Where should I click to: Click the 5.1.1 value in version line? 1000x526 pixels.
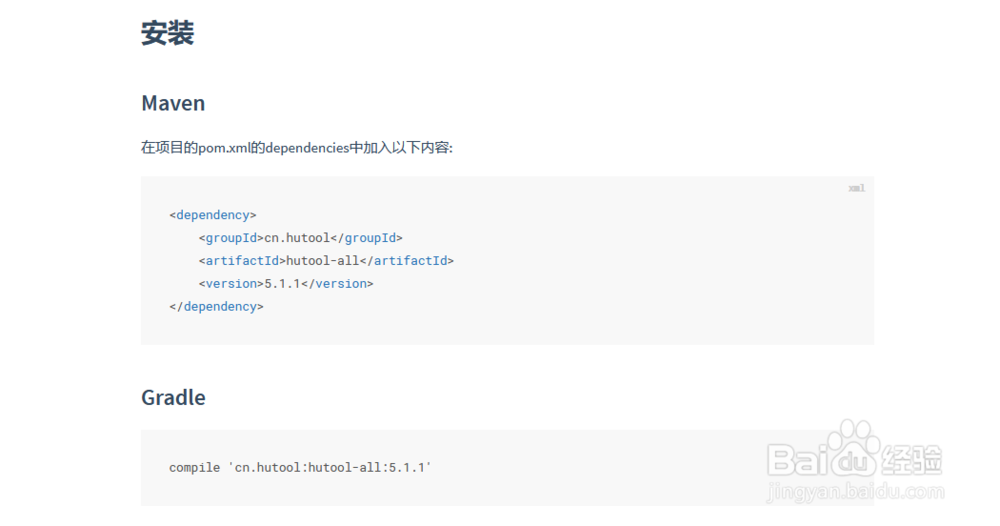pos(283,283)
